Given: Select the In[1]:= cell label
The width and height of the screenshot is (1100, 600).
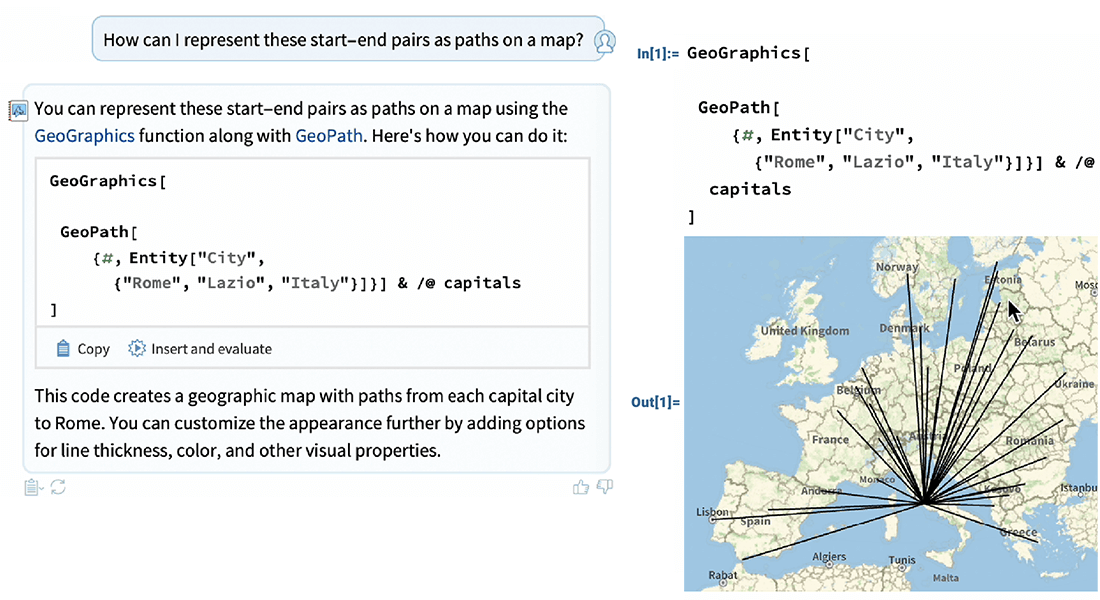Looking at the screenshot, I should 658,54.
